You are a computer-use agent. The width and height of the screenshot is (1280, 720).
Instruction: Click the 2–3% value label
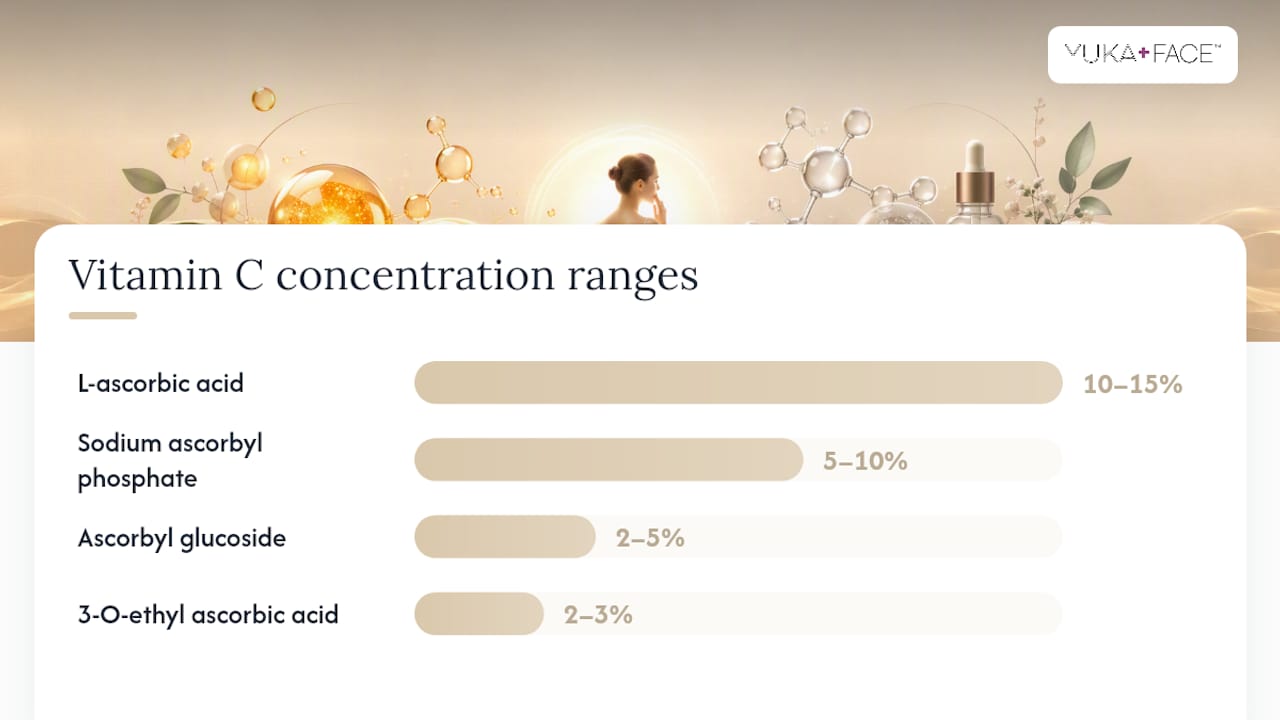[598, 615]
